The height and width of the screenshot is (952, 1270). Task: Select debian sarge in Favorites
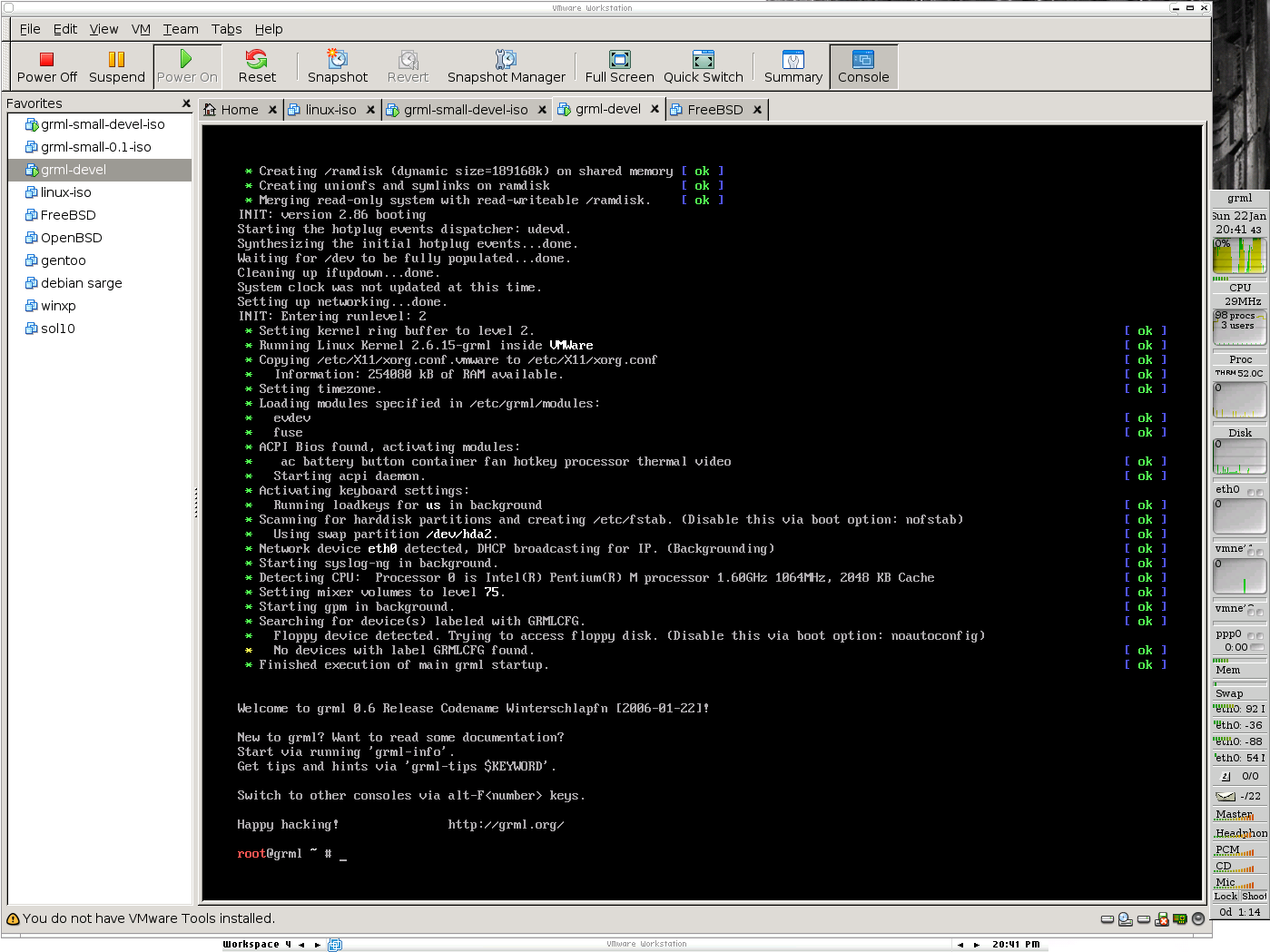[x=100, y=283]
